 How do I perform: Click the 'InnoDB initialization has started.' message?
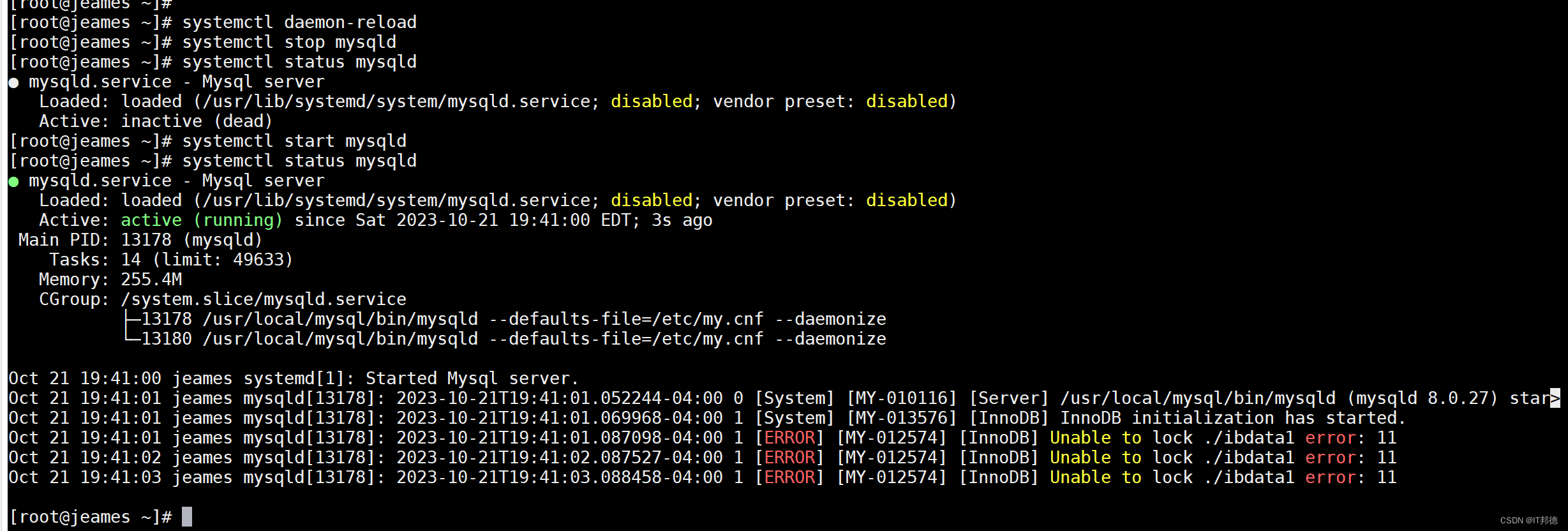coord(1233,418)
